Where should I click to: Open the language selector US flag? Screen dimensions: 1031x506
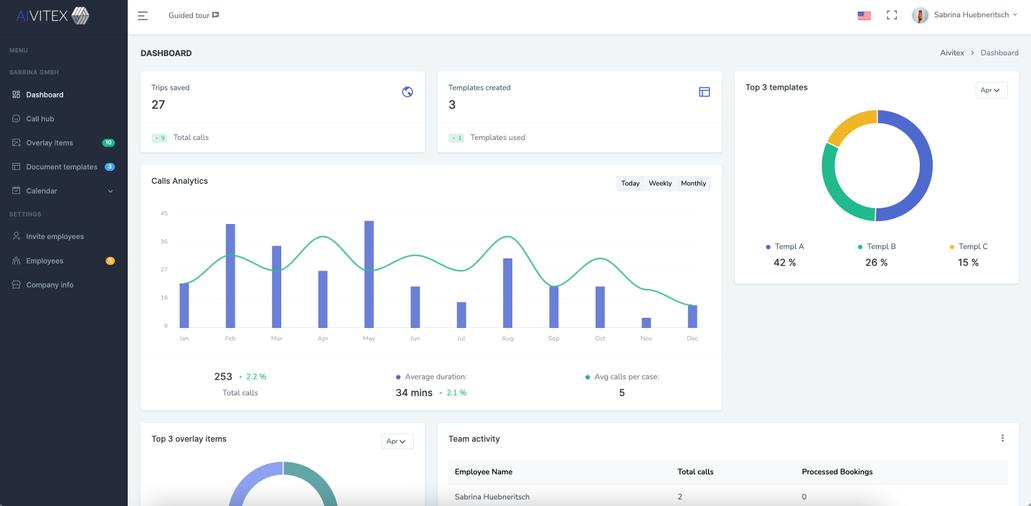click(x=864, y=16)
